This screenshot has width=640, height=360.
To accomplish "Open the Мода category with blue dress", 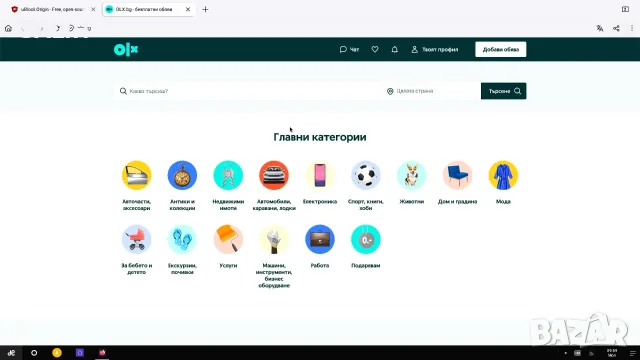I will pos(503,182).
